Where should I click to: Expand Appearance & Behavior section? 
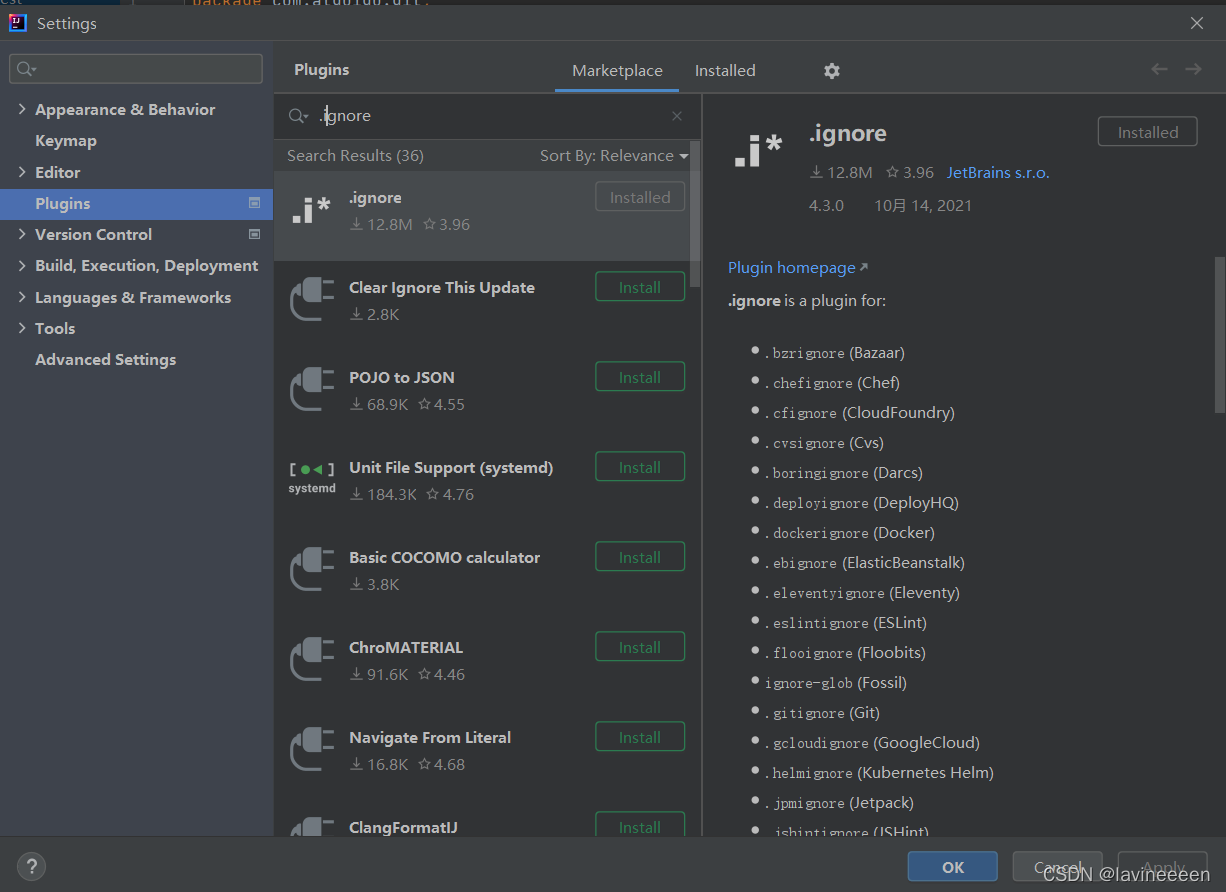pyautogui.click(x=22, y=109)
